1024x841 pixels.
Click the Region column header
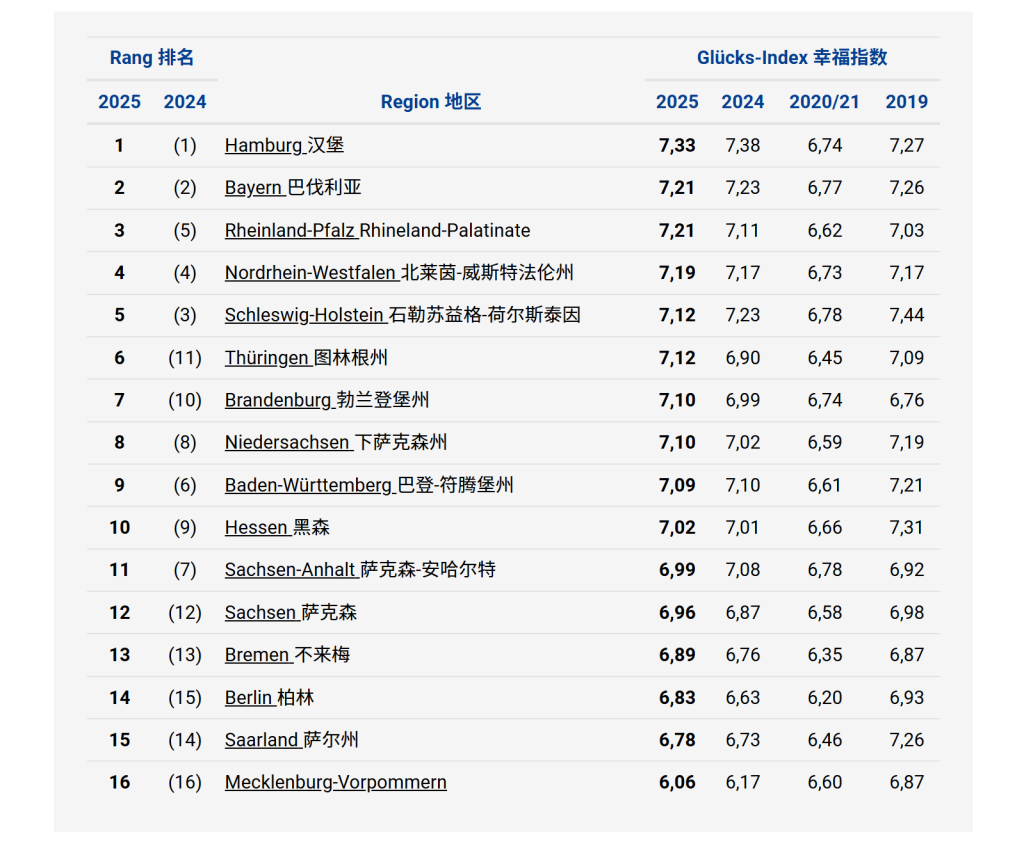(431, 102)
